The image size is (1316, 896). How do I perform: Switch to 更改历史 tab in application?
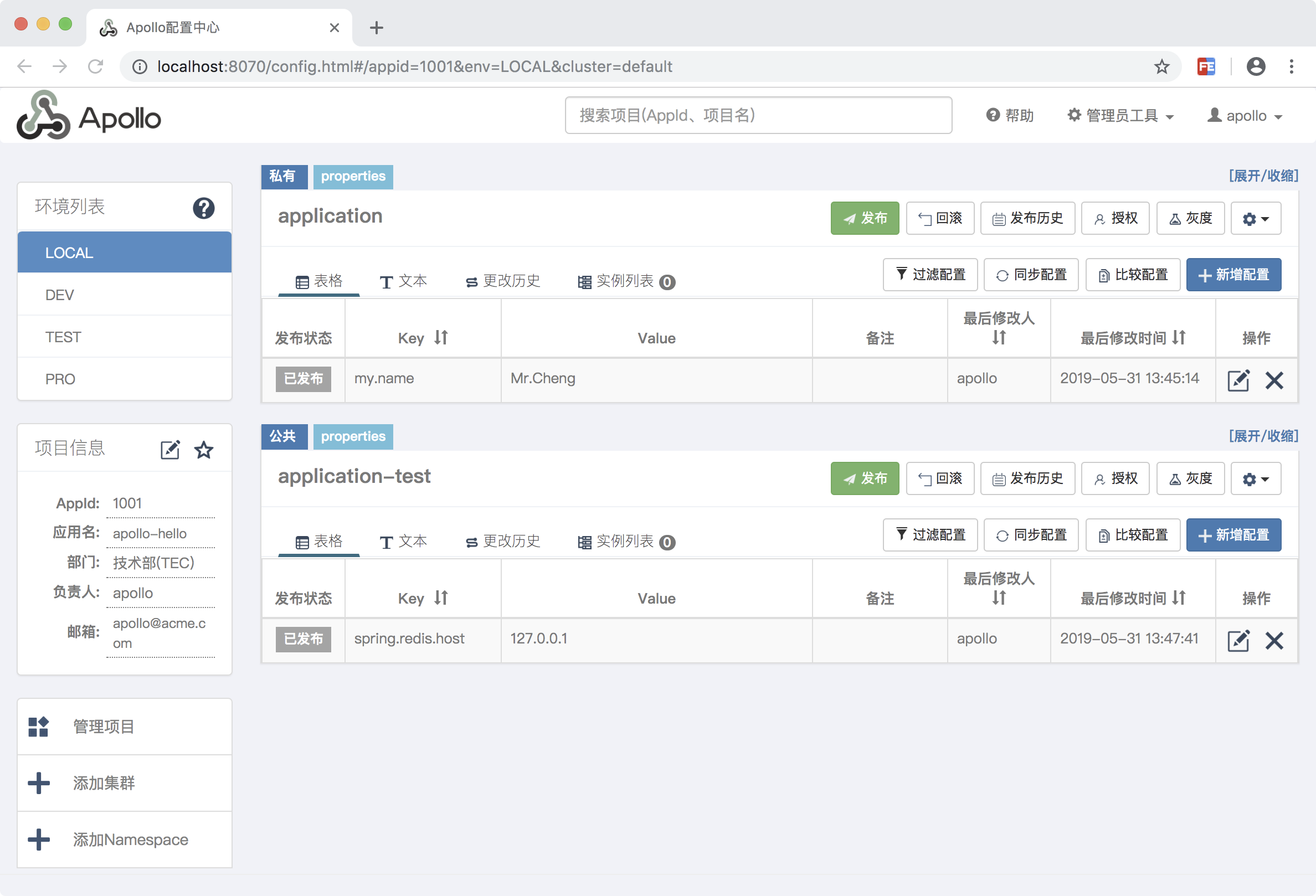503,281
